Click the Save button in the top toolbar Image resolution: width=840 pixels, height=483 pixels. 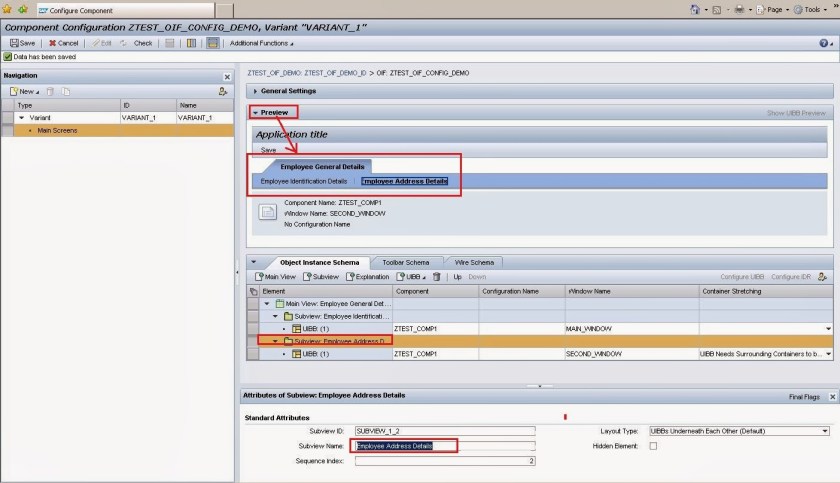[x=22, y=43]
